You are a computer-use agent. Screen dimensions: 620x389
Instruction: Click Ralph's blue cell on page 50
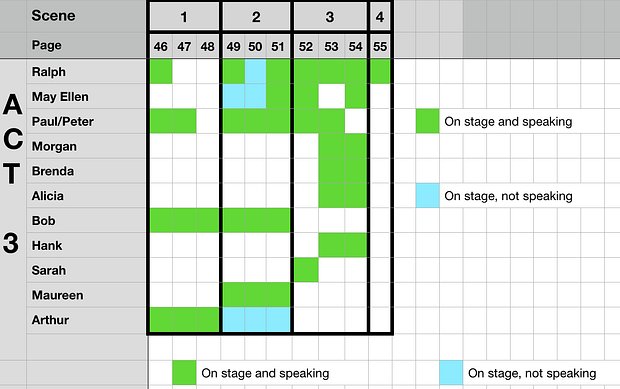click(x=255, y=72)
